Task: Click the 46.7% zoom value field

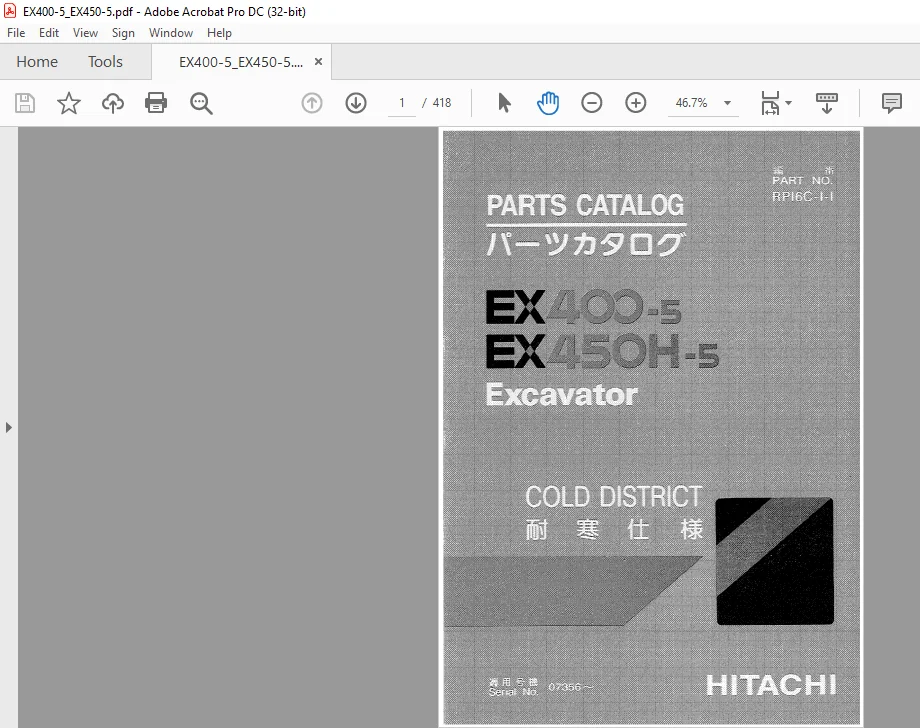Action: pos(692,103)
